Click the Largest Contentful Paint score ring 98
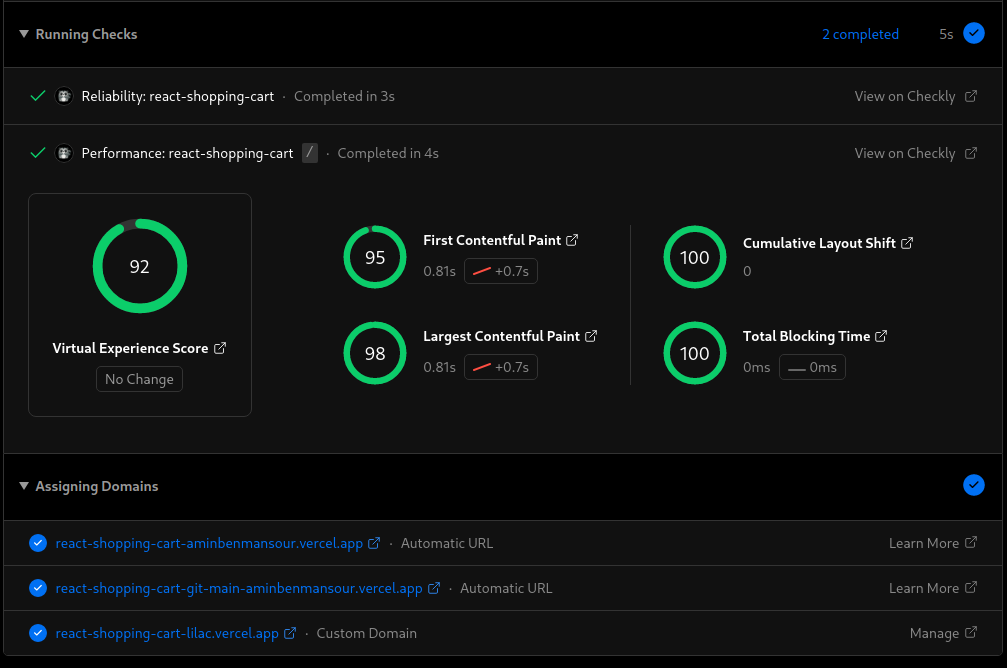1007x668 pixels. pos(375,353)
